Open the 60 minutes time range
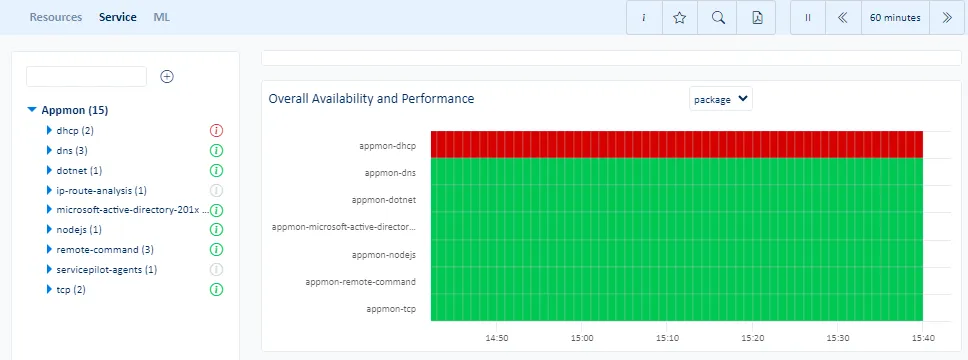 pyautogui.click(x=895, y=18)
